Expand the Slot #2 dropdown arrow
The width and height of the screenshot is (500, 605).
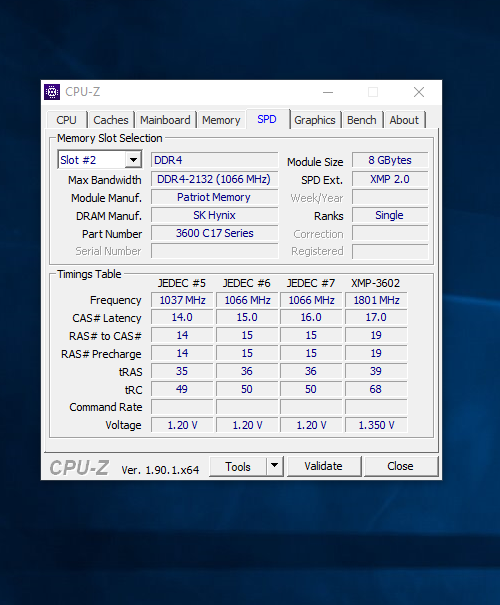tap(133, 160)
